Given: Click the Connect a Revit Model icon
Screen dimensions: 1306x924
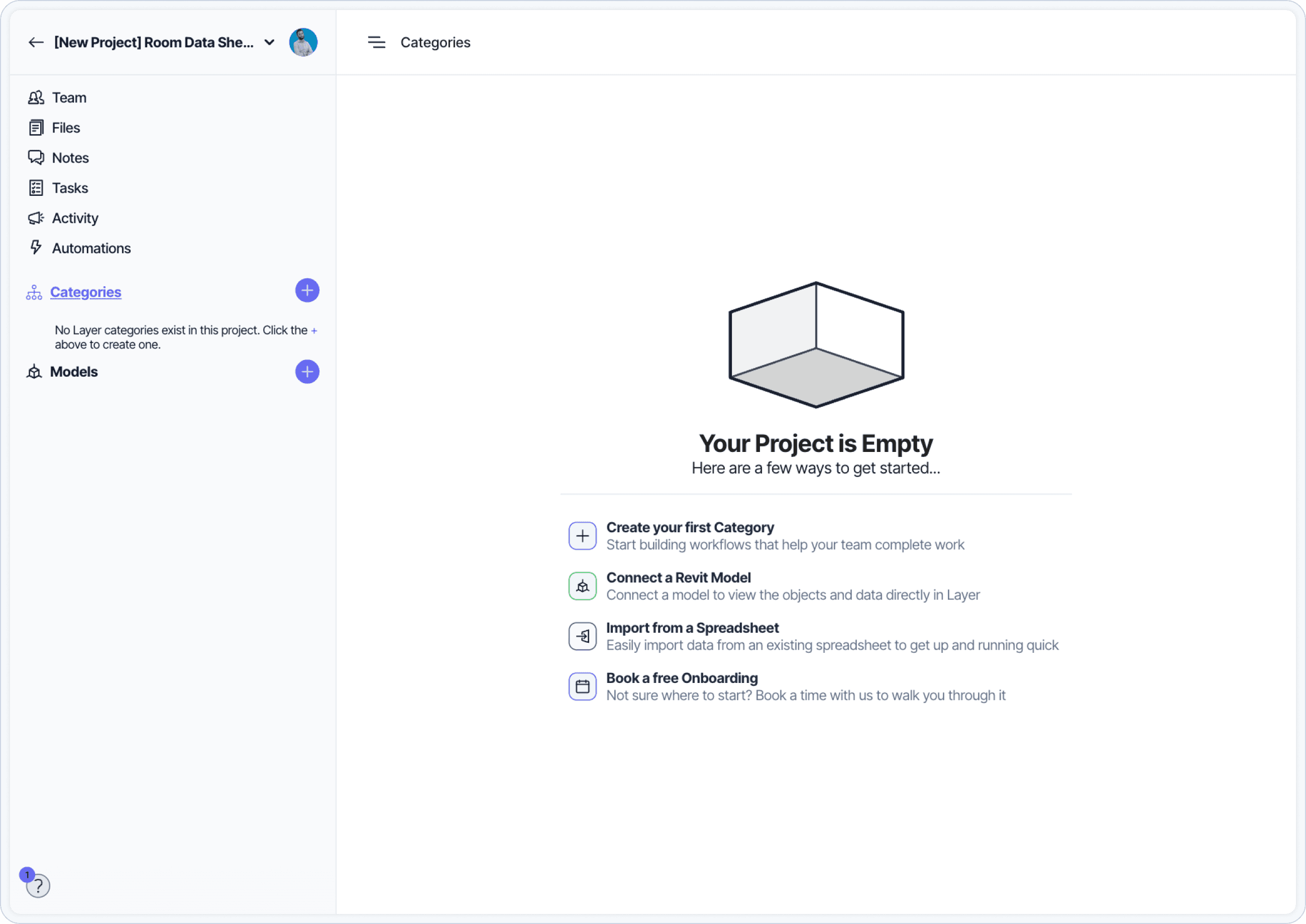Looking at the screenshot, I should tap(582, 586).
